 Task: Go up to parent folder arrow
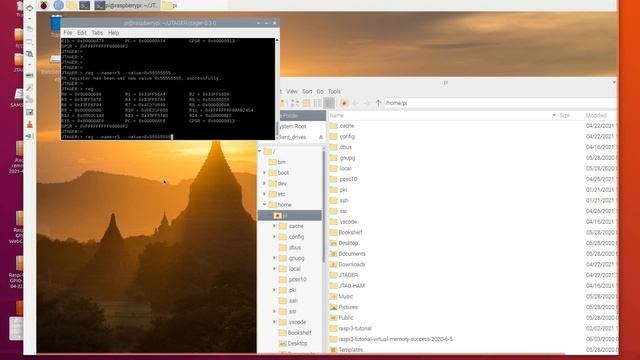click(x=378, y=103)
